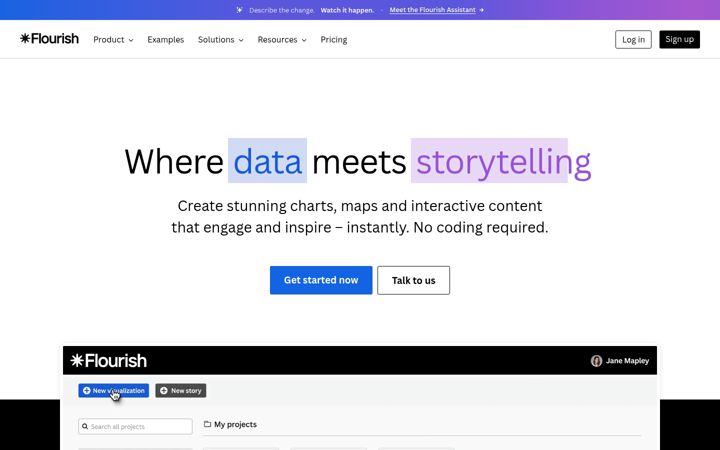
Task: Click the My projects folder icon
Action: [x=208, y=424]
